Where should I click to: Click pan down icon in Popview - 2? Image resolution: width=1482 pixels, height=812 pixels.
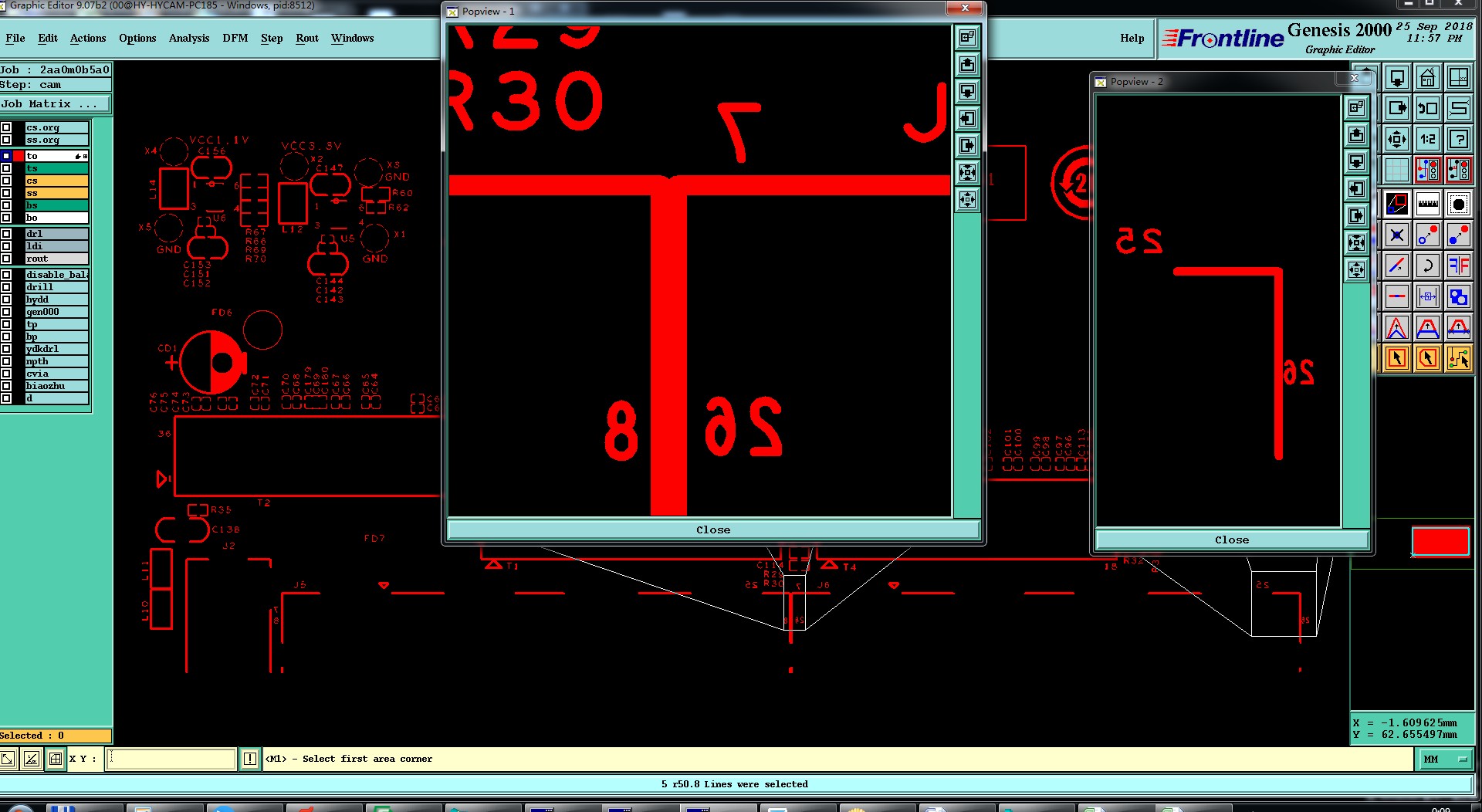[1356, 162]
